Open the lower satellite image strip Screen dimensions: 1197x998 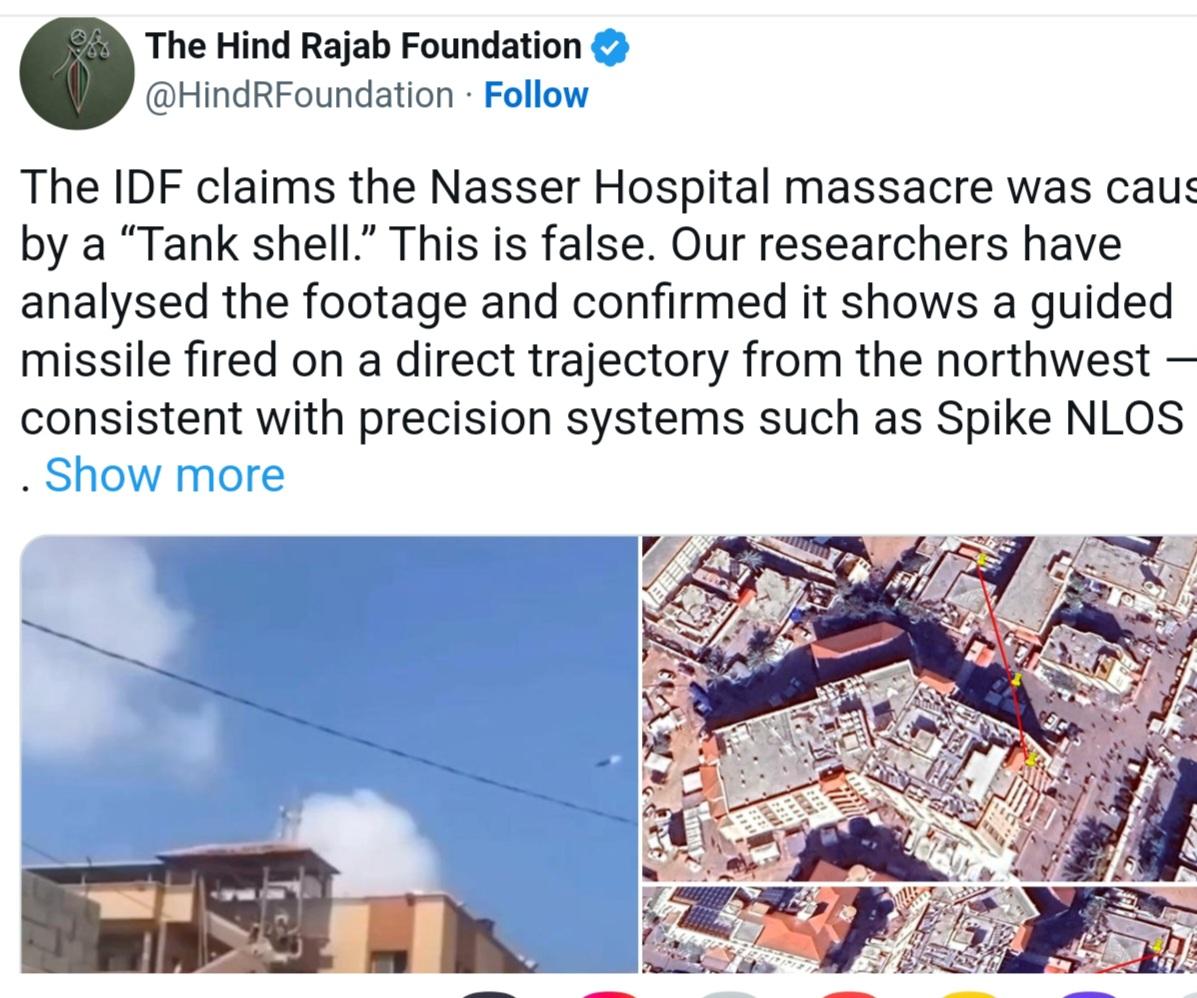[919, 930]
